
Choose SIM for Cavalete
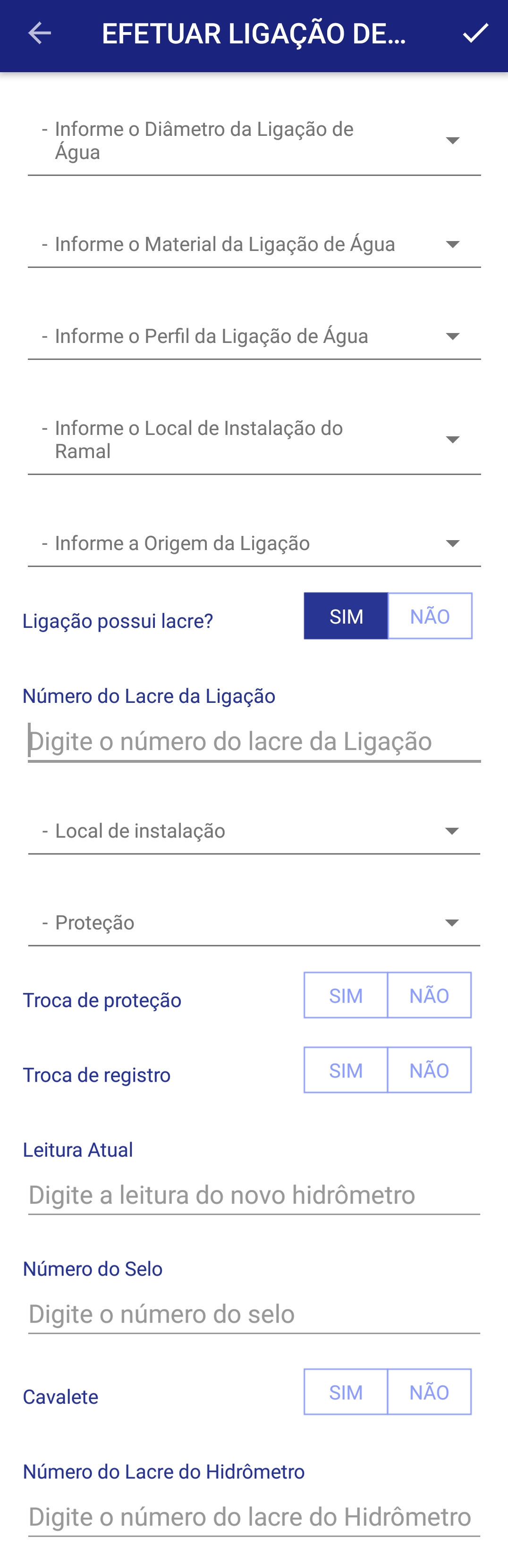(x=346, y=1392)
